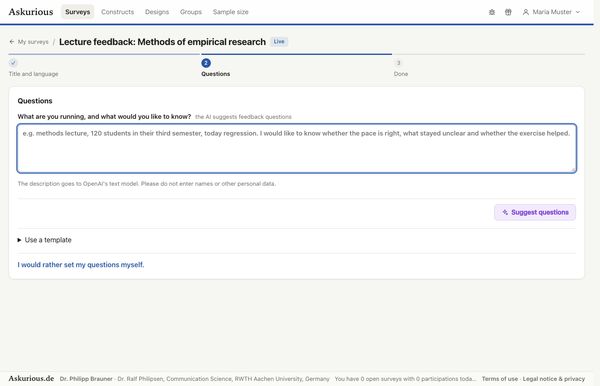
Task: Expand the Use a template section
Action: pyautogui.click(x=44, y=240)
